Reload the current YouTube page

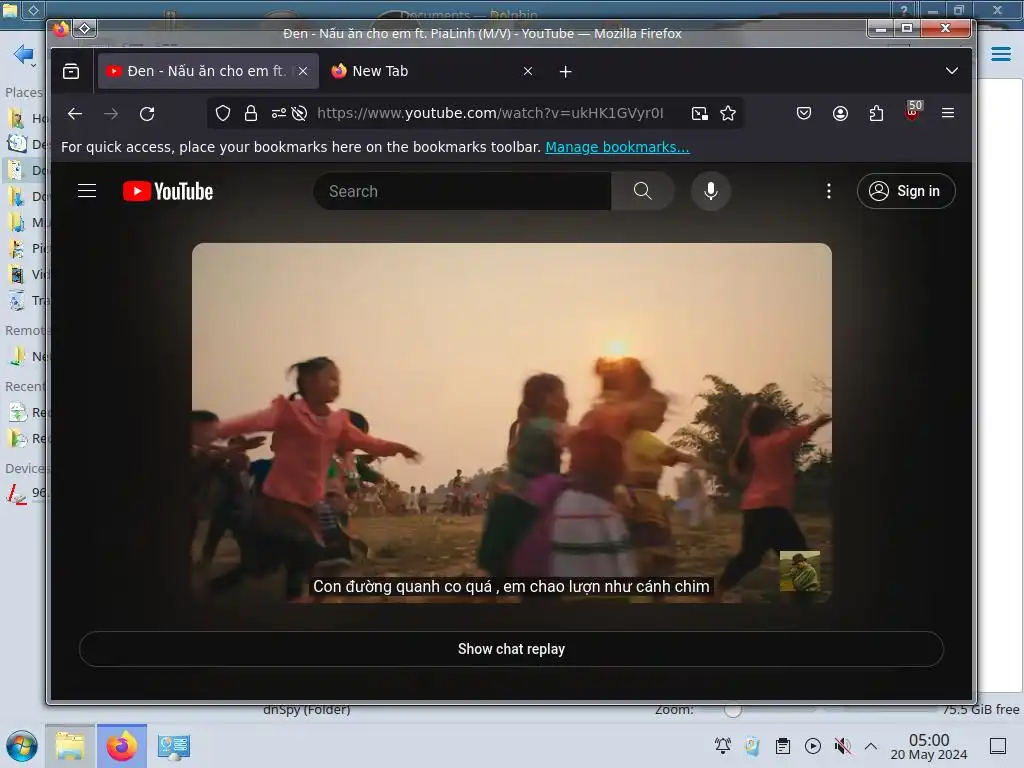[148, 114]
